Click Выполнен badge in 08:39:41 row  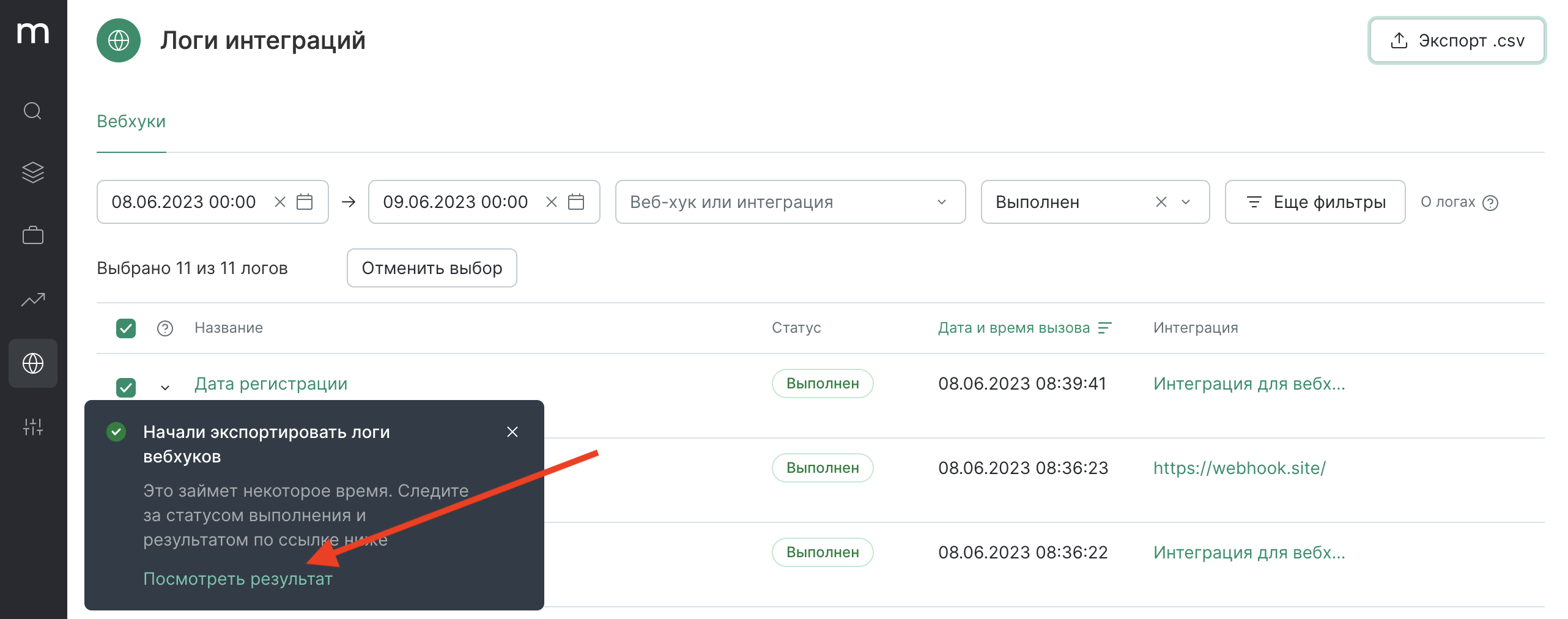point(823,384)
